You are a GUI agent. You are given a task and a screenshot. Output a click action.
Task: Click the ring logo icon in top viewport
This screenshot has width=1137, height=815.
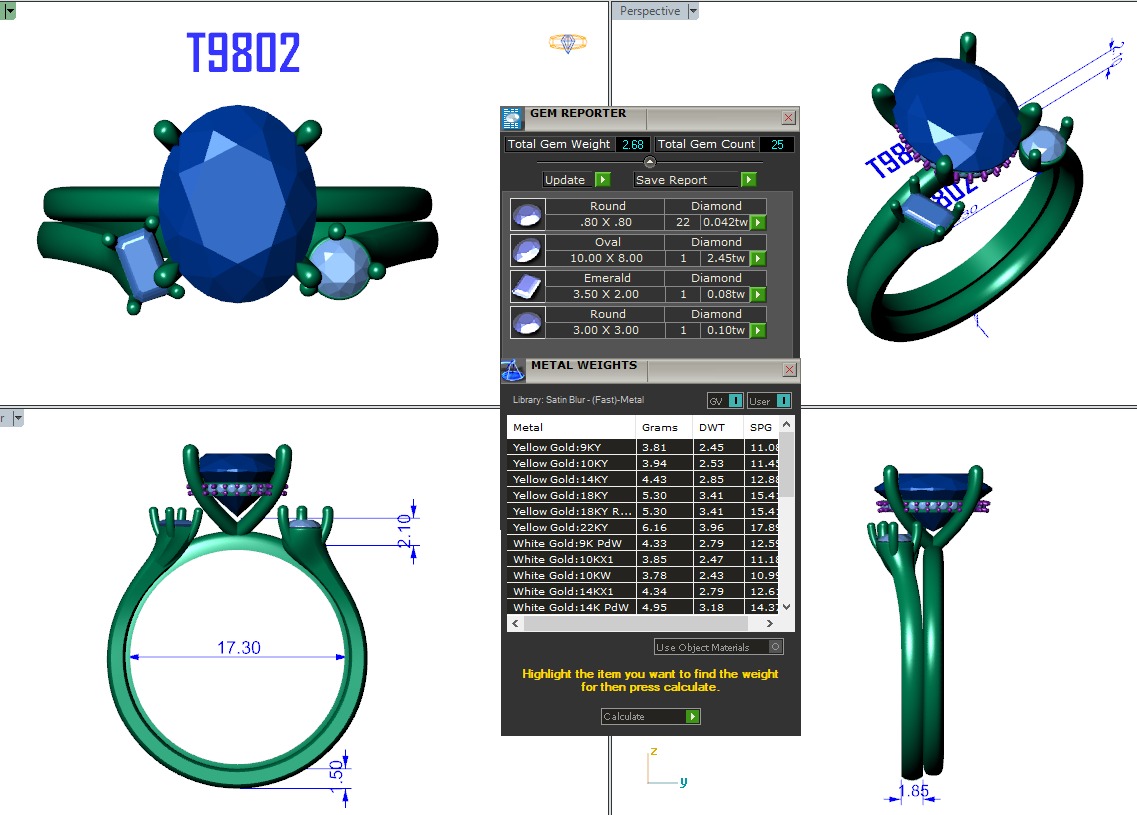567,43
